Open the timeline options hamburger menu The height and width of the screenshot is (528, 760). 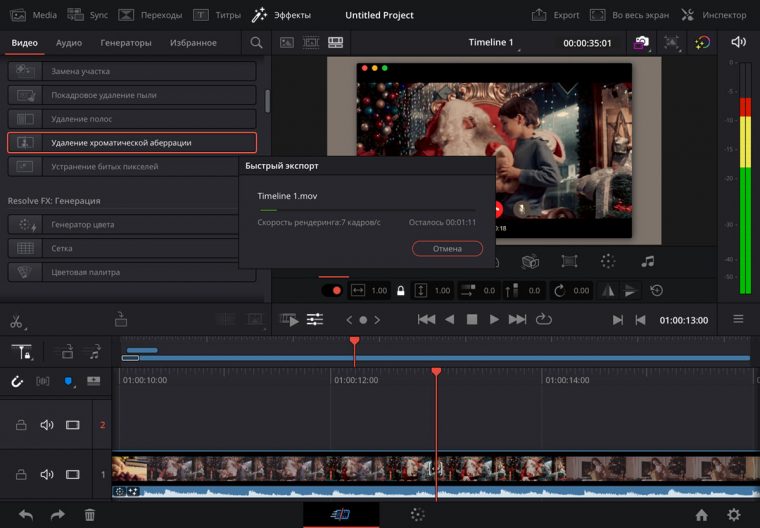pos(738,319)
